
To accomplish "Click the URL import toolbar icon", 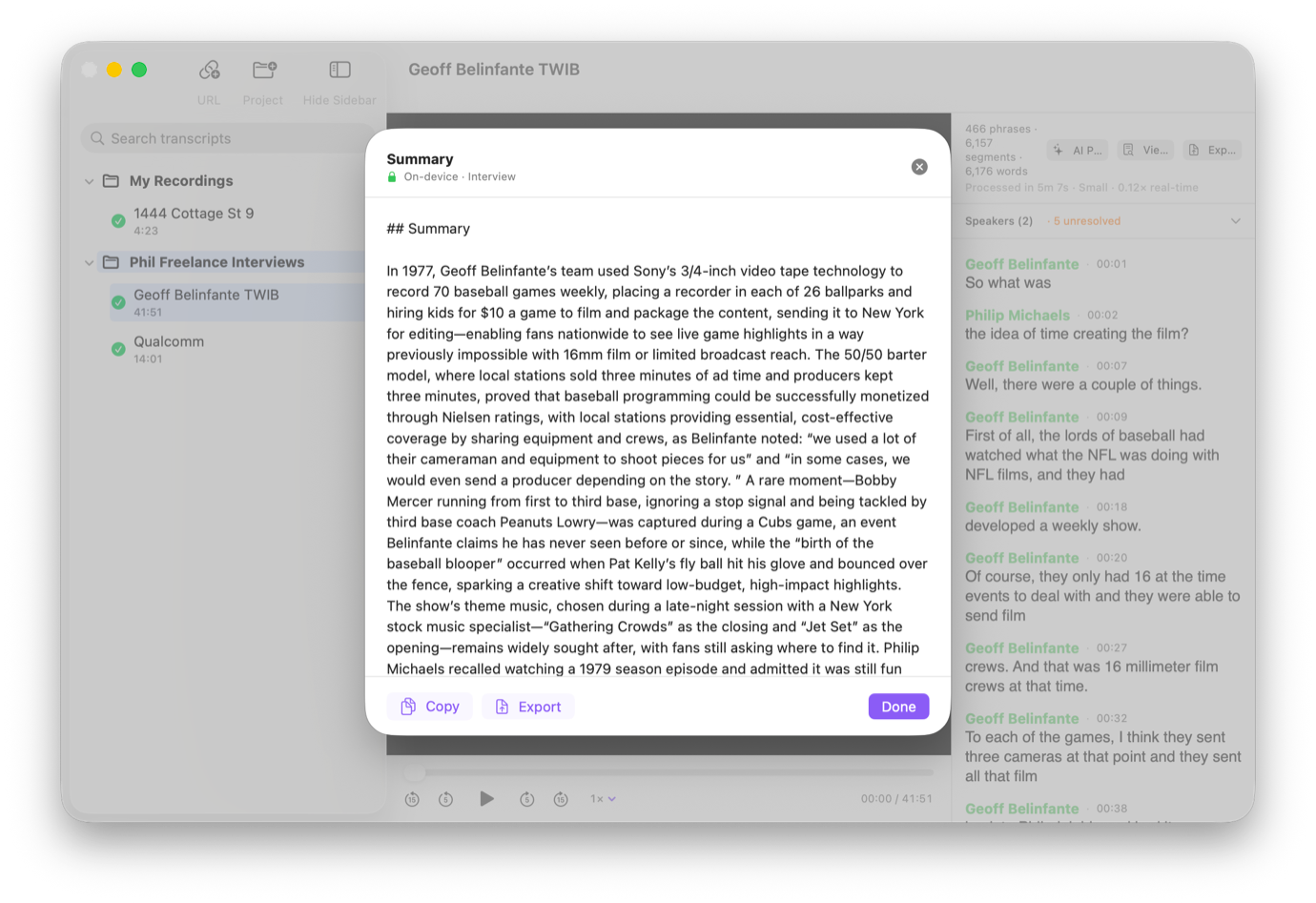I will [209, 71].
